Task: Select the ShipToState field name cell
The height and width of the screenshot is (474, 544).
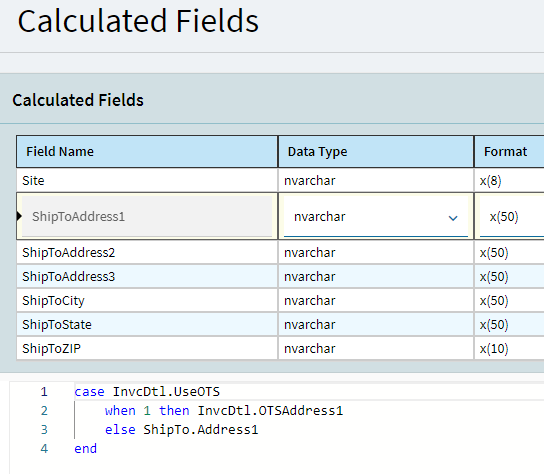Action: (x=147, y=324)
